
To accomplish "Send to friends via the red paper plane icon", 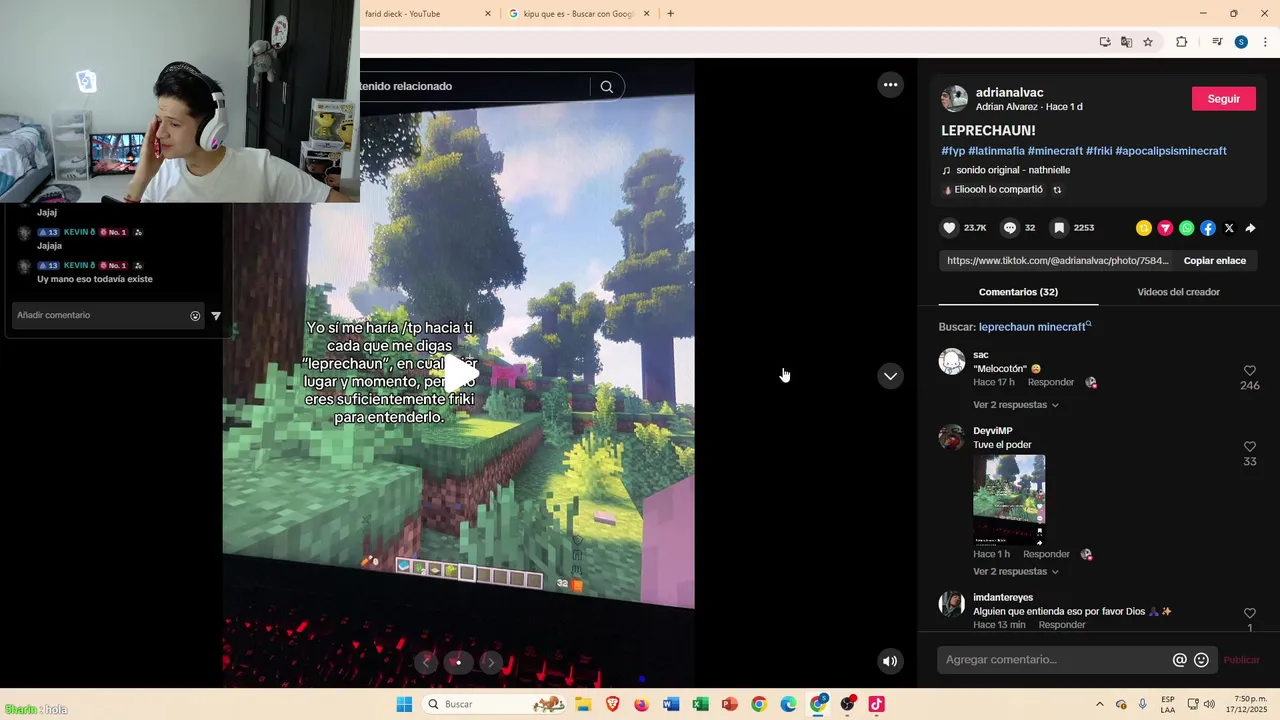I will click(x=1165, y=228).
